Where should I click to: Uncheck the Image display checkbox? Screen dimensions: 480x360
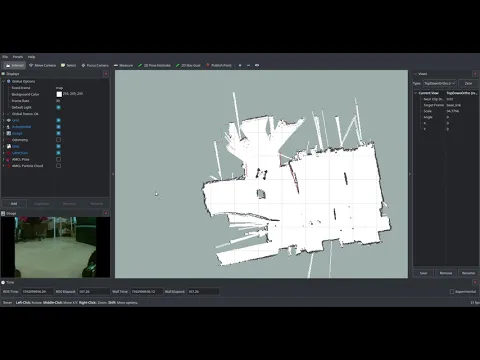click(58, 133)
